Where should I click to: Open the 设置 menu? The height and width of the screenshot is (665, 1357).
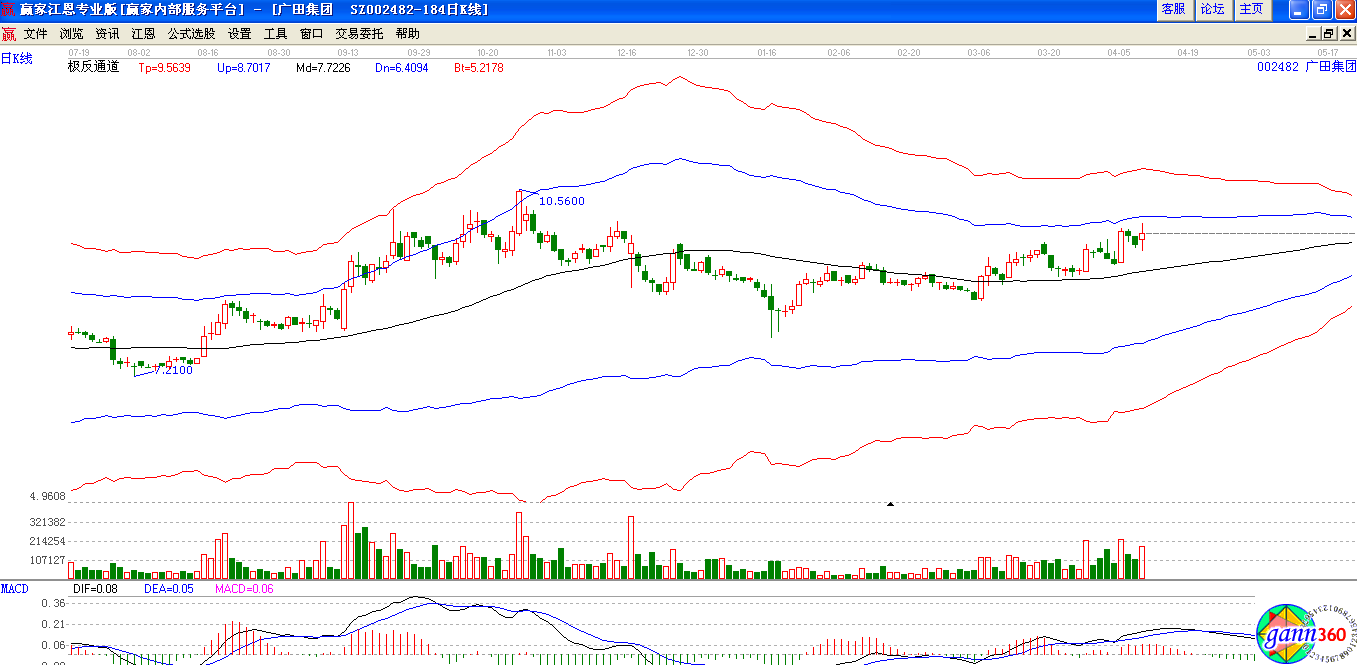239,33
